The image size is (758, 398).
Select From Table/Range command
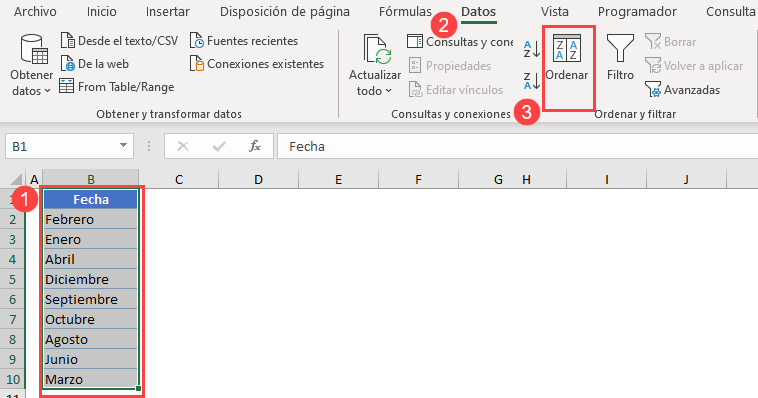117,87
